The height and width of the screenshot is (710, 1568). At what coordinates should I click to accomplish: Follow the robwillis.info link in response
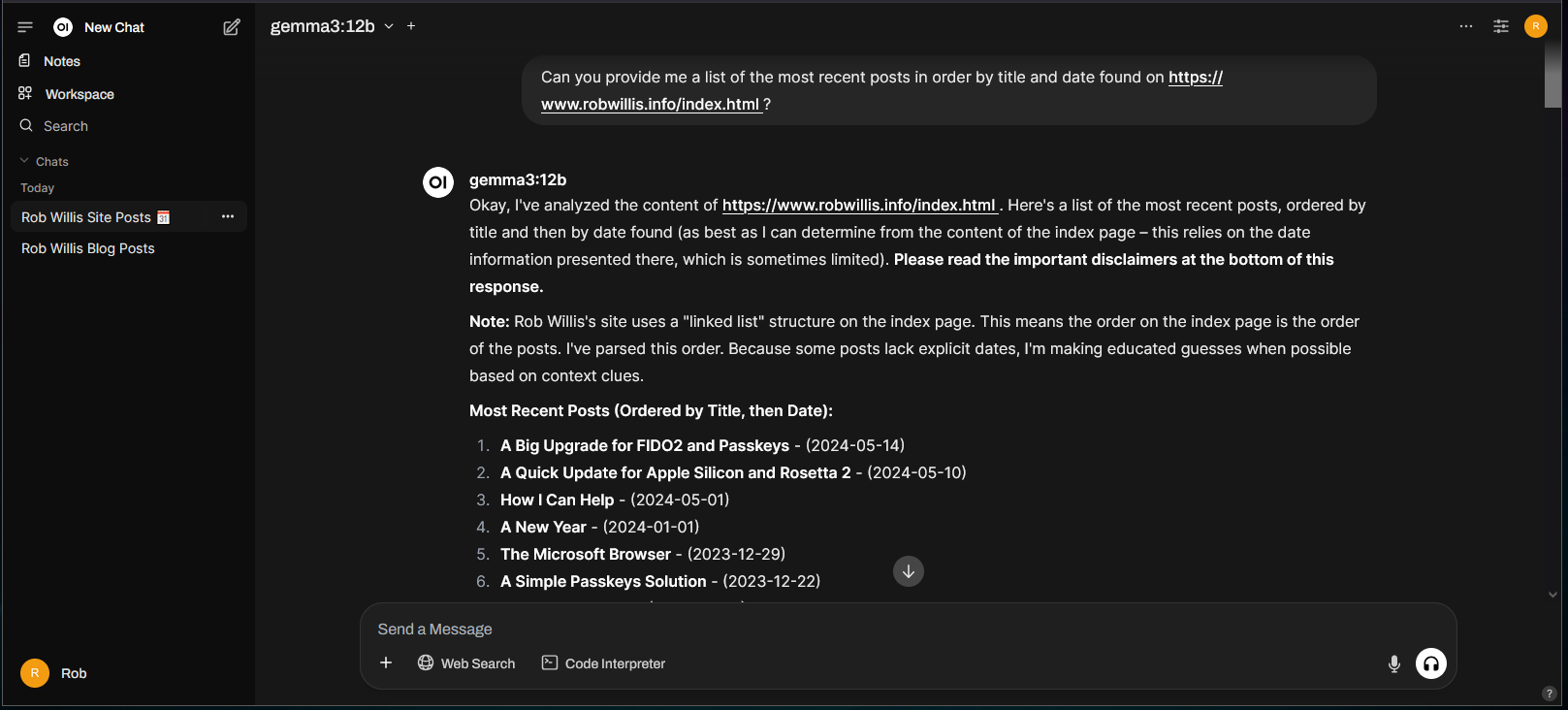(x=860, y=205)
